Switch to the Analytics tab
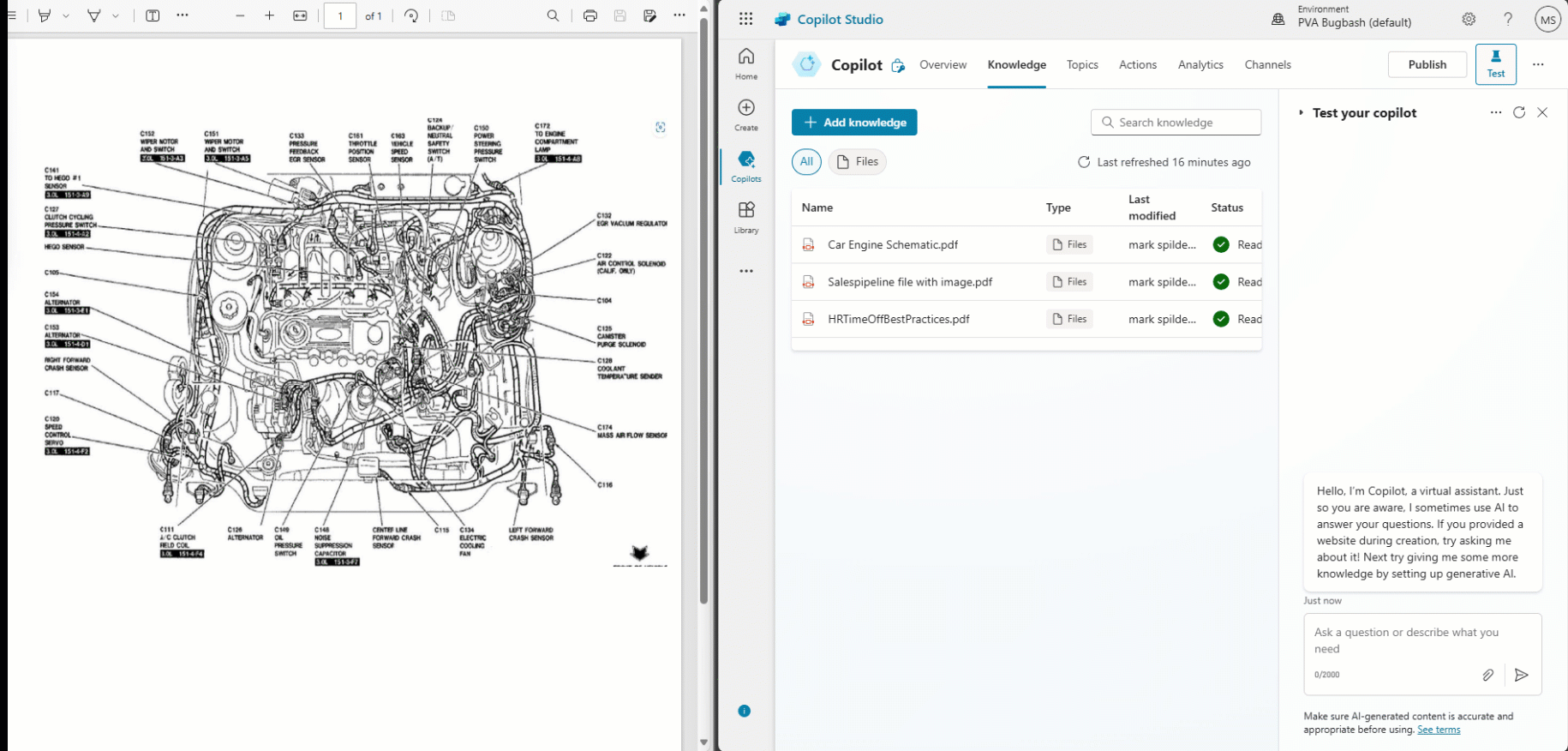 tap(1200, 64)
